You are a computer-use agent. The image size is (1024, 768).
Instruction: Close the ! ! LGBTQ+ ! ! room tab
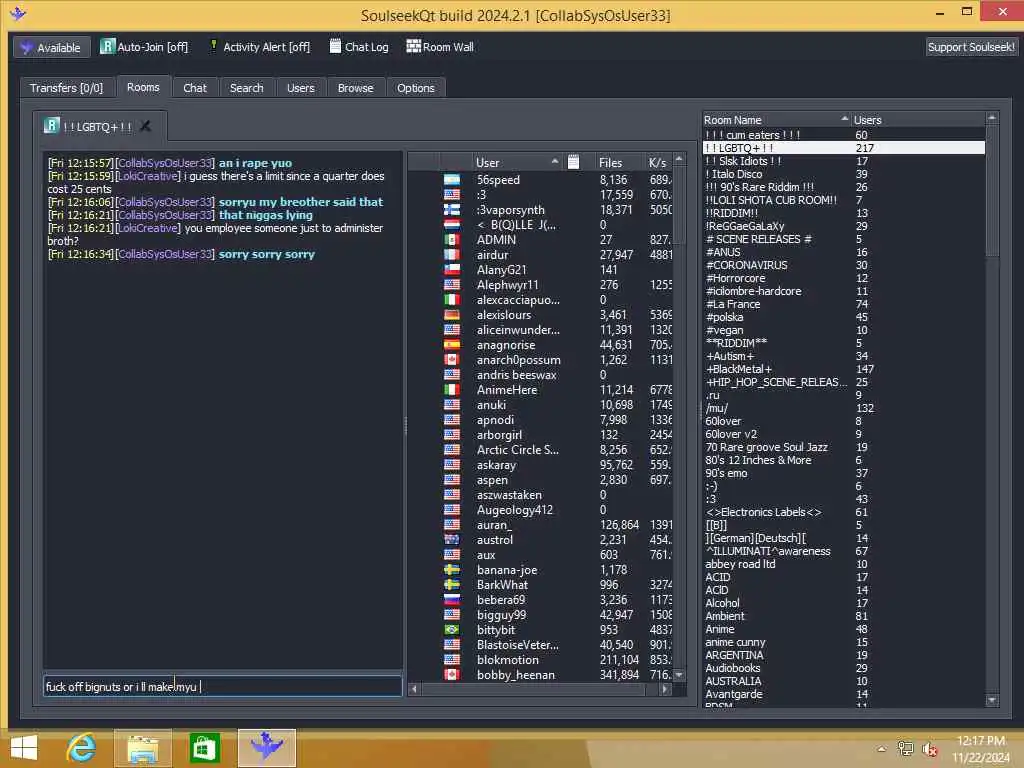pos(146,126)
